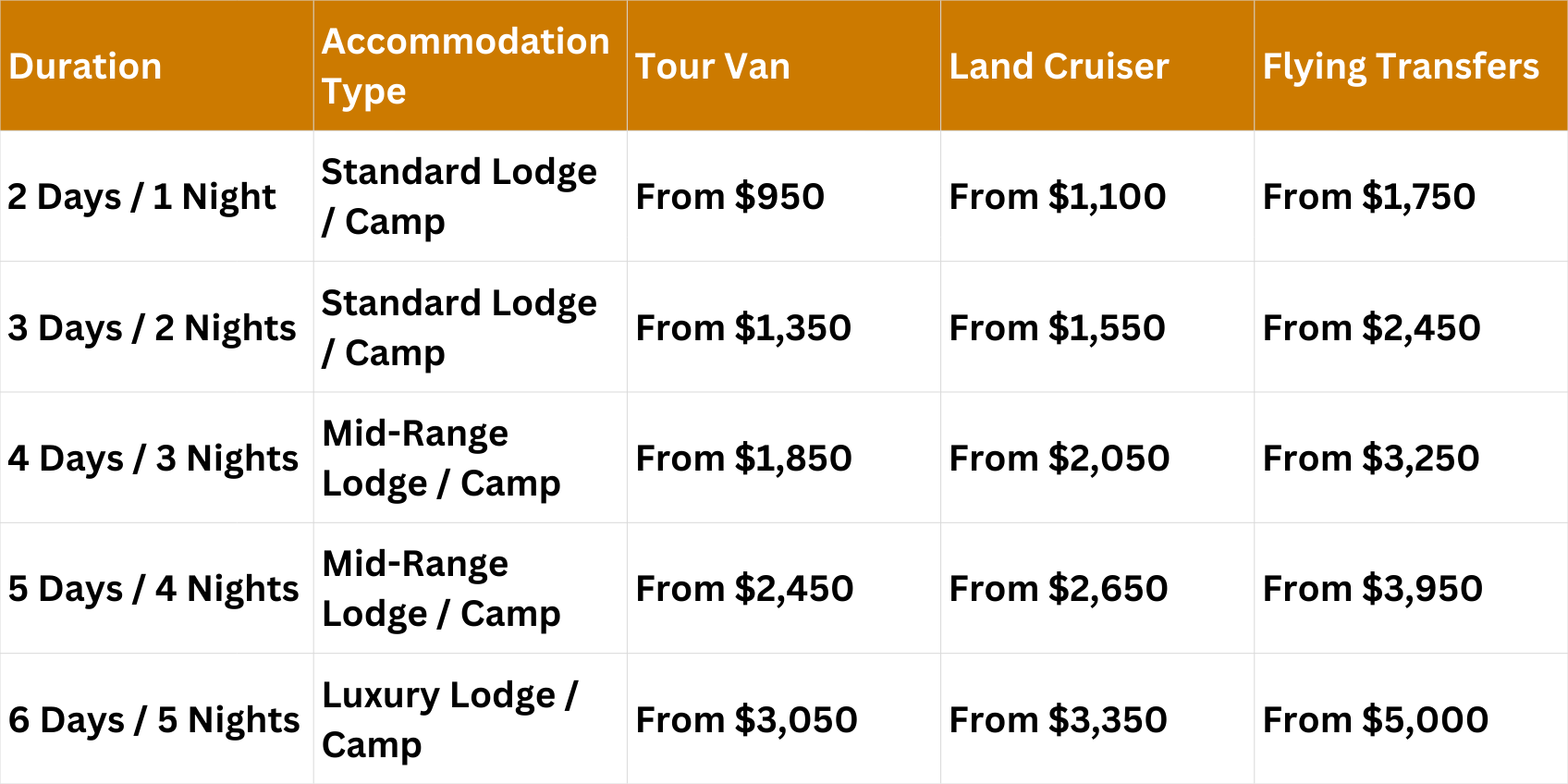
Task: Click the Luxury Lodge / Camp cell
Action: [450, 719]
